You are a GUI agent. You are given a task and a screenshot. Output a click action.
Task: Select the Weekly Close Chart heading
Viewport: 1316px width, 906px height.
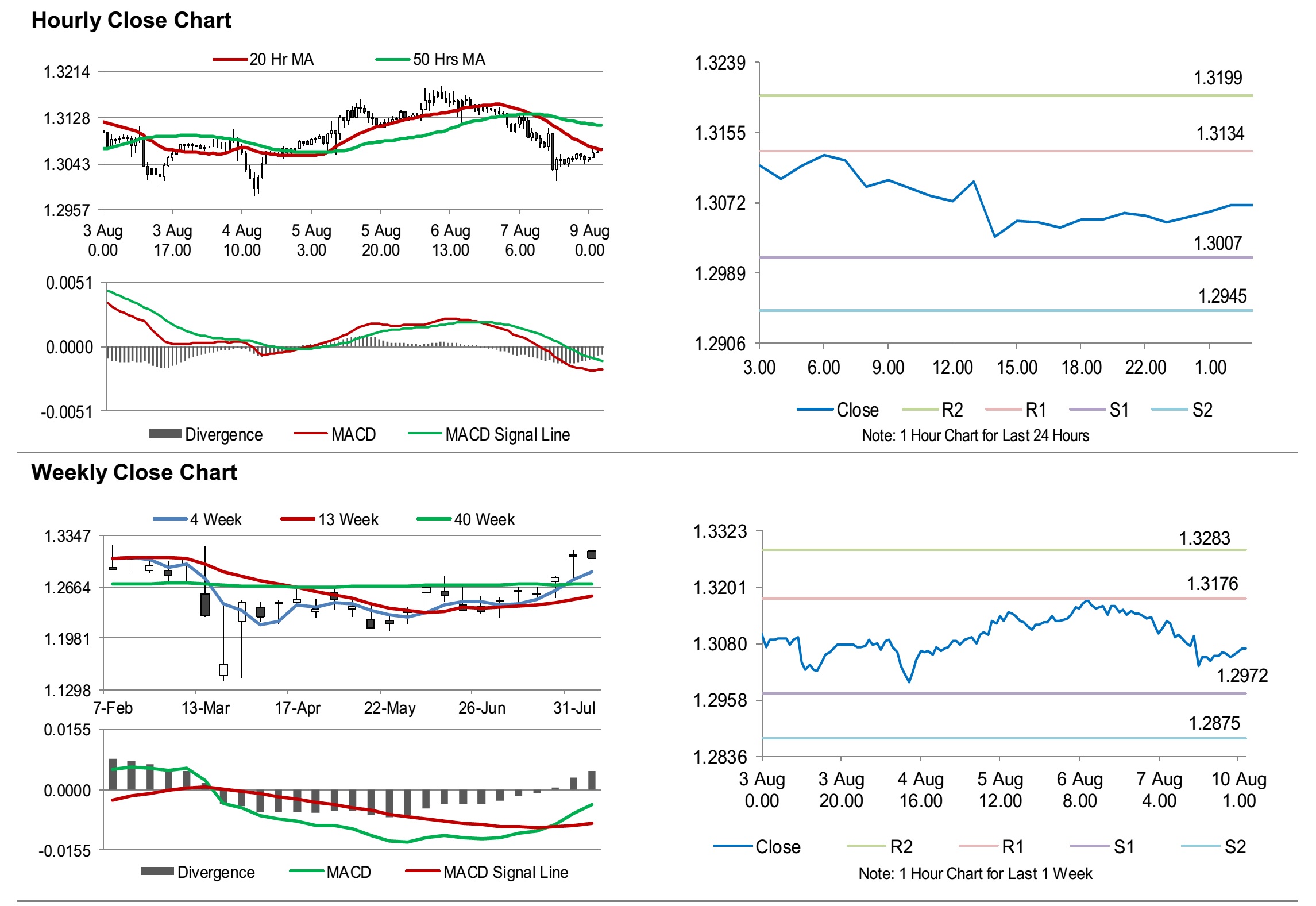point(134,472)
